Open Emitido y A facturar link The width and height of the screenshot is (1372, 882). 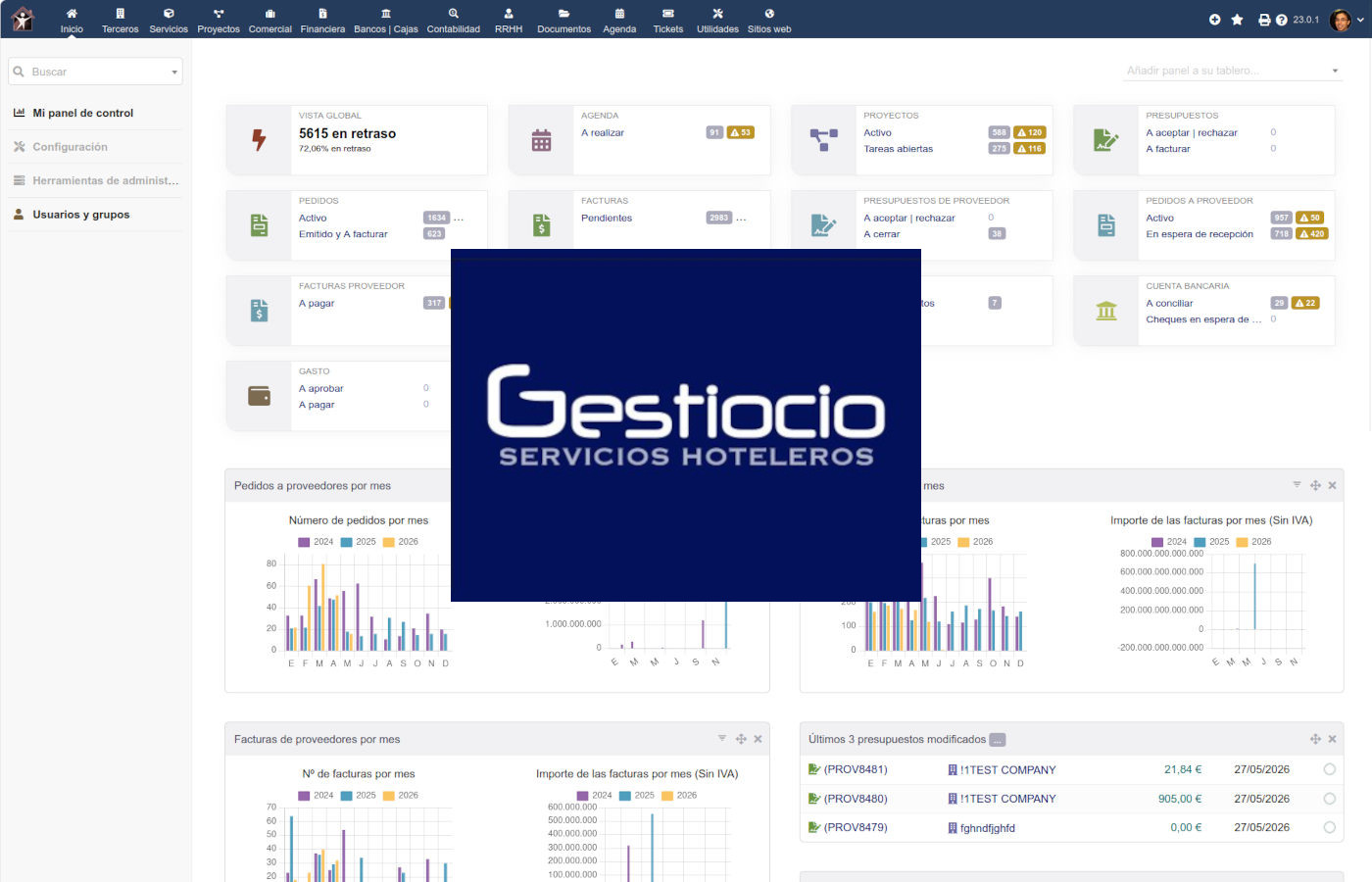click(343, 234)
